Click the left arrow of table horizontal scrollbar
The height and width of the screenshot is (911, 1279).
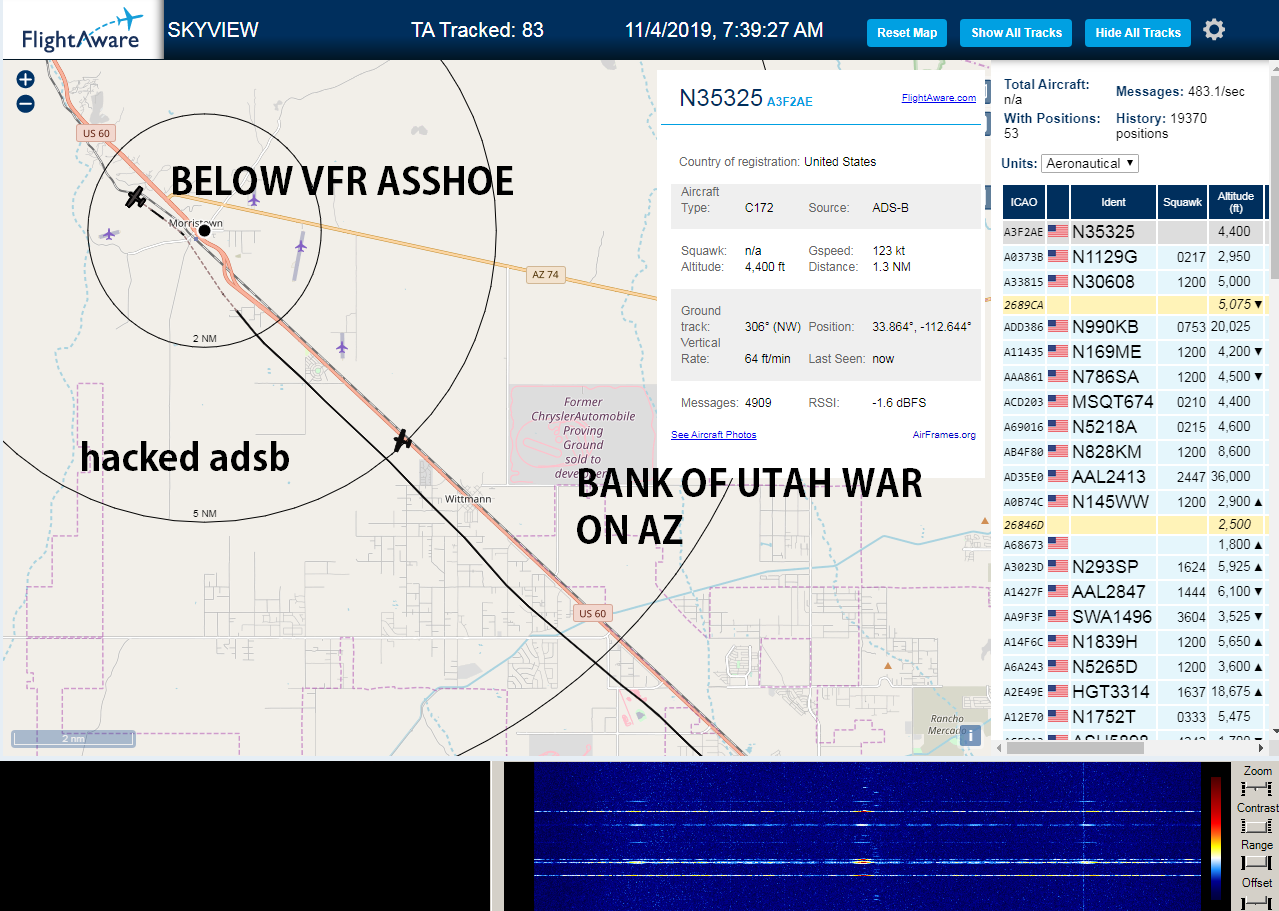[1001, 748]
